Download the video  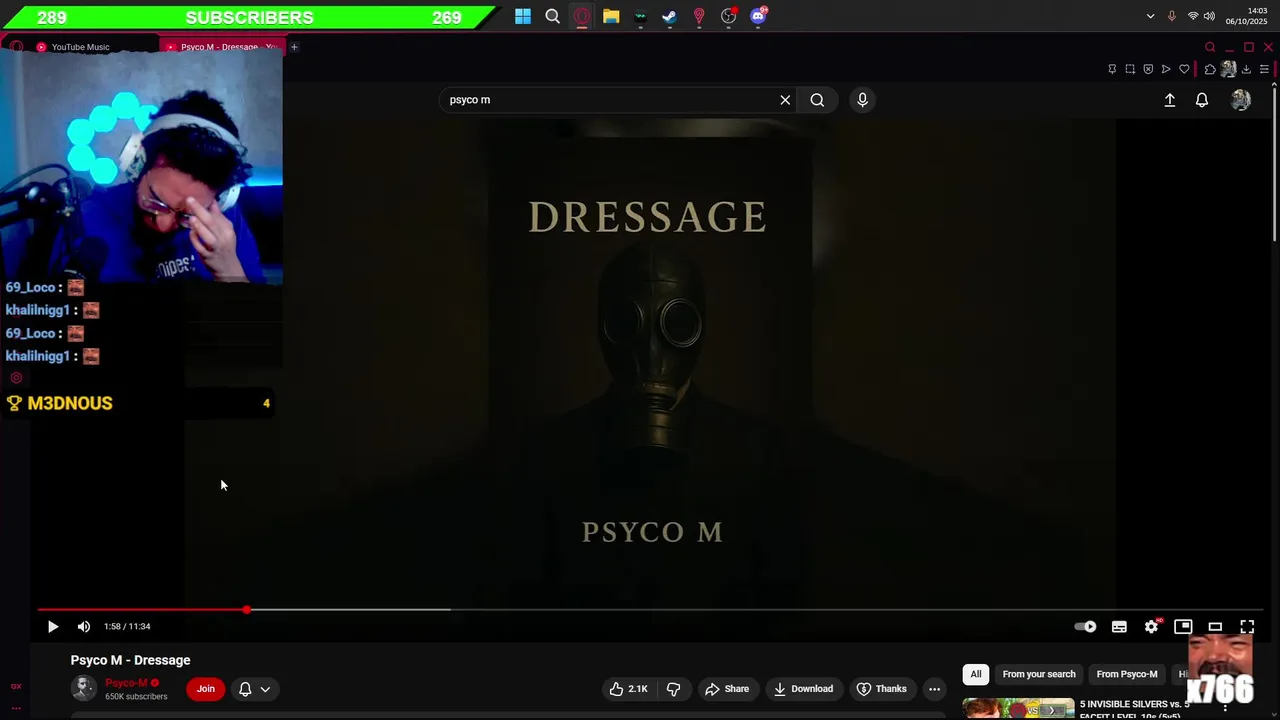(803, 689)
